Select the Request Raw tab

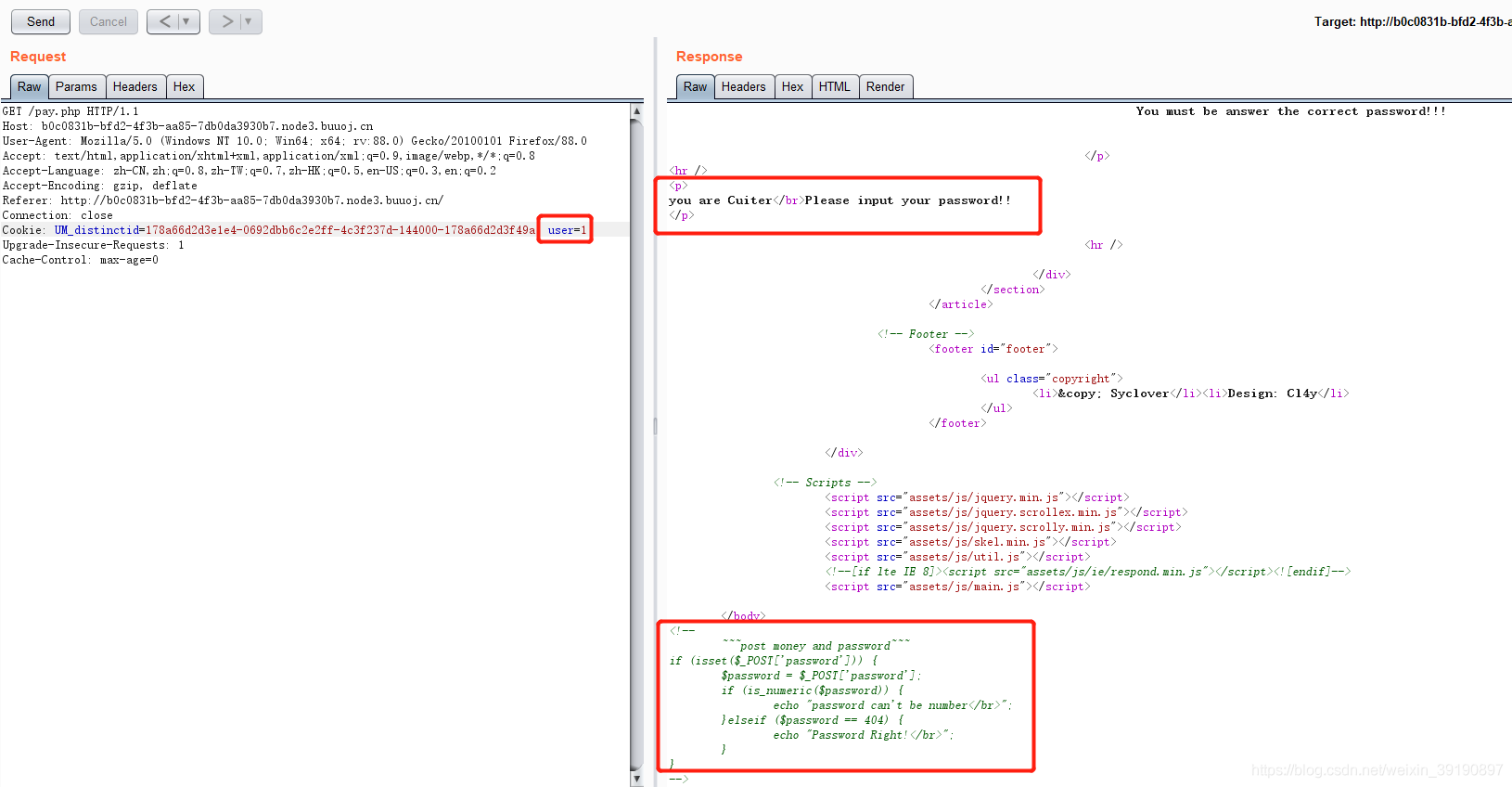click(30, 86)
